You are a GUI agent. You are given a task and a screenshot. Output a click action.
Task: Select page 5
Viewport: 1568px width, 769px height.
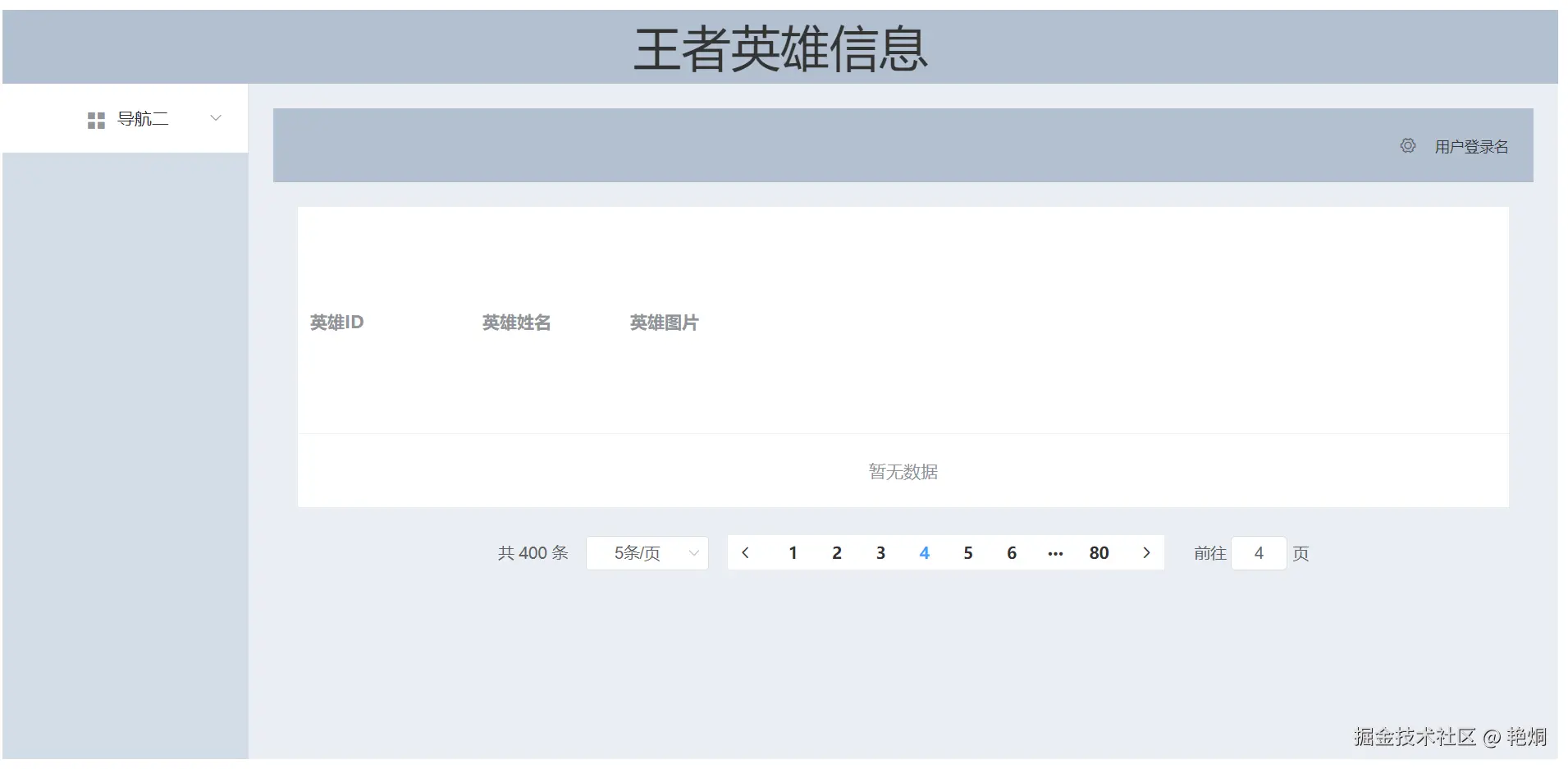tap(968, 552)
